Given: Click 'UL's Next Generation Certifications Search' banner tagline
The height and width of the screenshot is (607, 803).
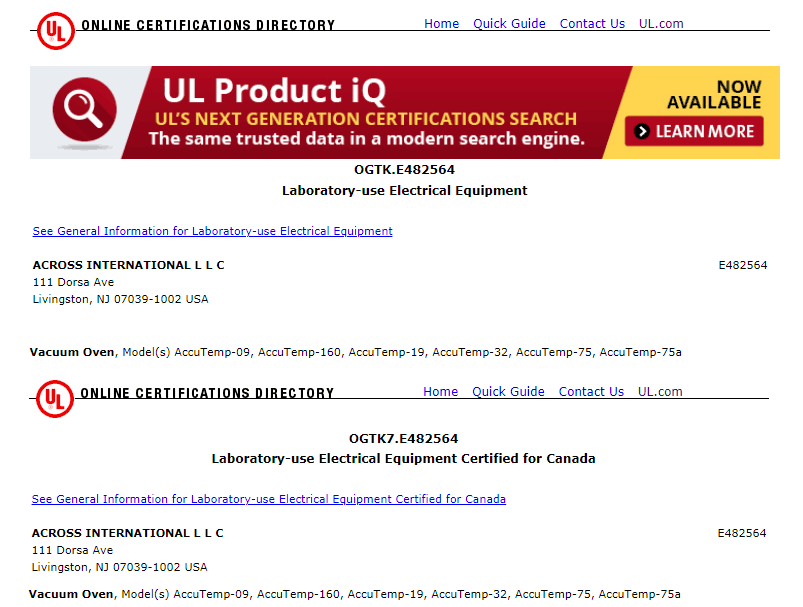Looking at the screenshot, I should pyautogui.click(x=366, y=119).
